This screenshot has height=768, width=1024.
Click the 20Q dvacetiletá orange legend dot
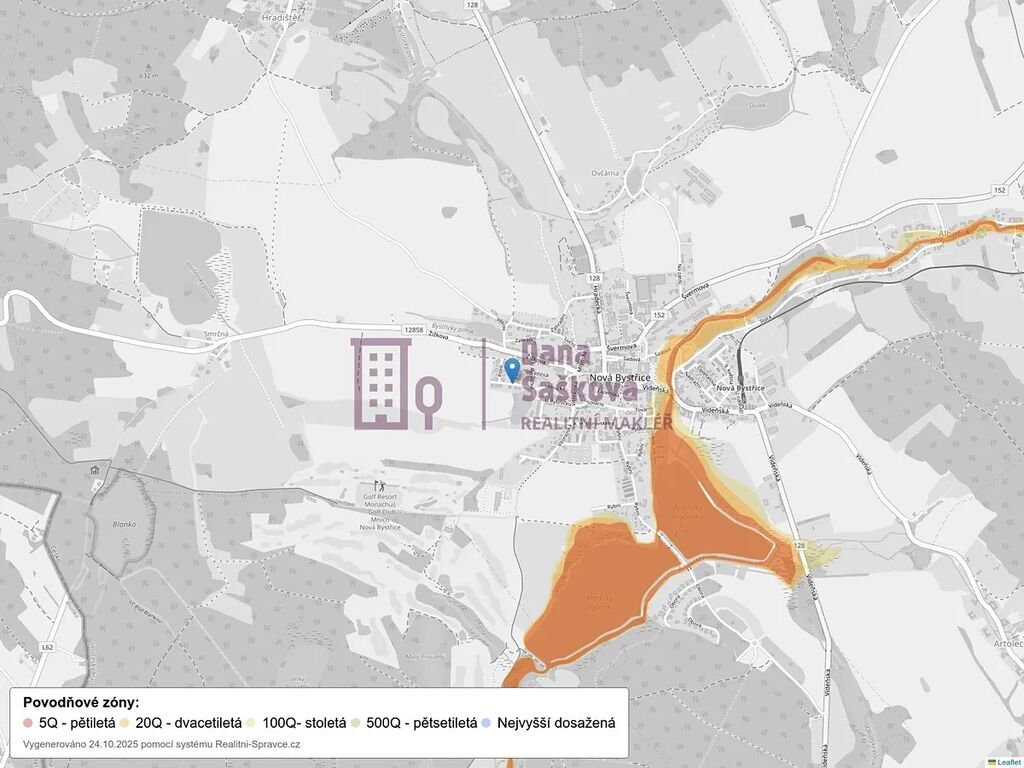pos(126,723)
